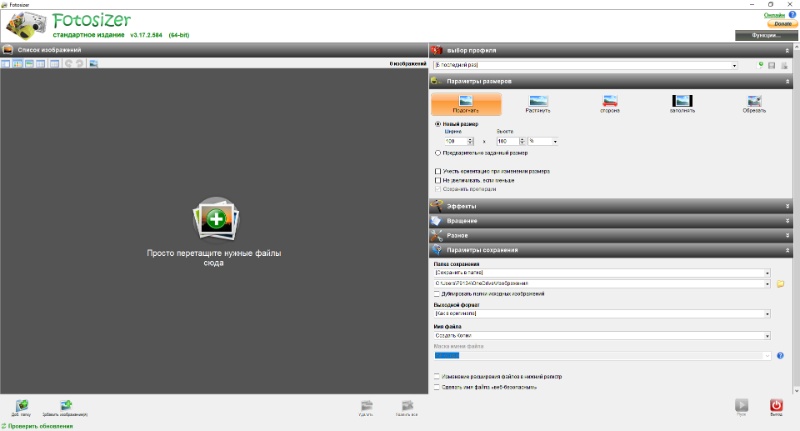This screenshot has height=431, width=800.
Task: Enable Дублировать папки исходных изображений checkbox
Action: point(437,294)
